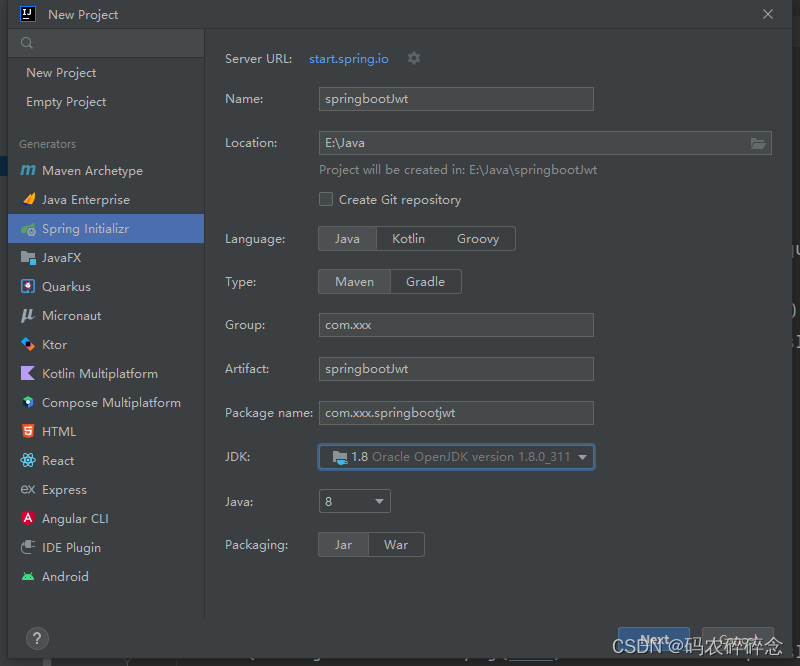
Task: Select Angular CLI in the generator list
Action: [x=106, y=519]
